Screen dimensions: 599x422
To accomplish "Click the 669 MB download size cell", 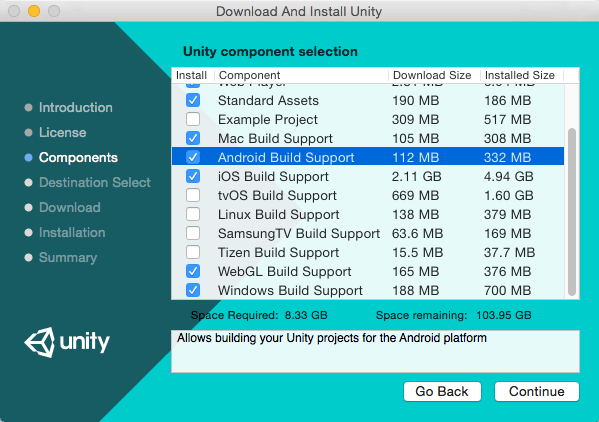I will click(415, 196).
